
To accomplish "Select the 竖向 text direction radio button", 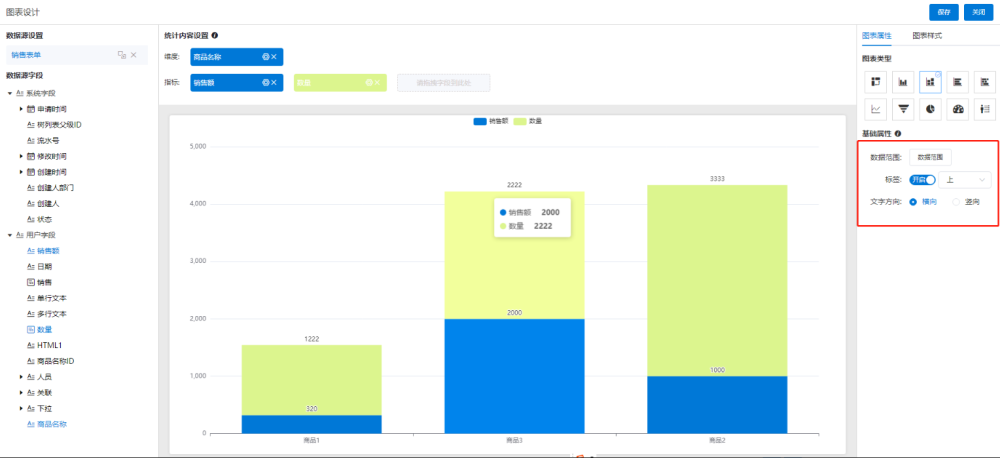I will pos(955,202).
